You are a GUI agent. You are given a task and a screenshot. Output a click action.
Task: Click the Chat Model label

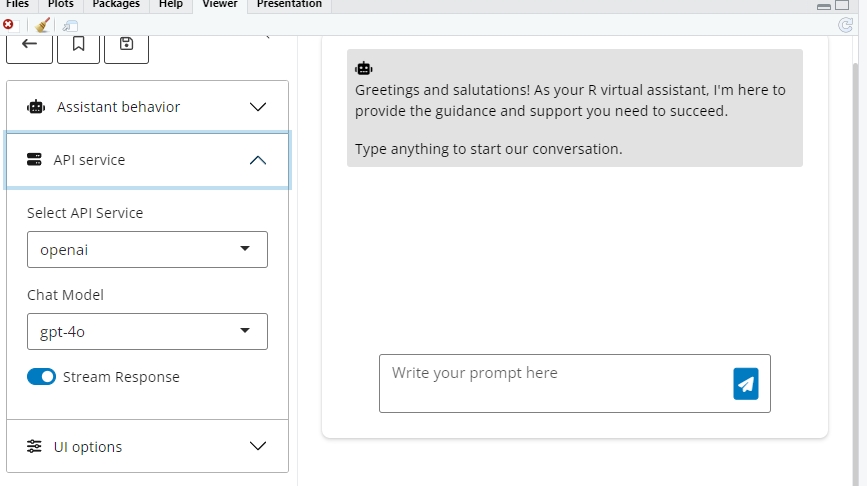click(x=65, y=295)
